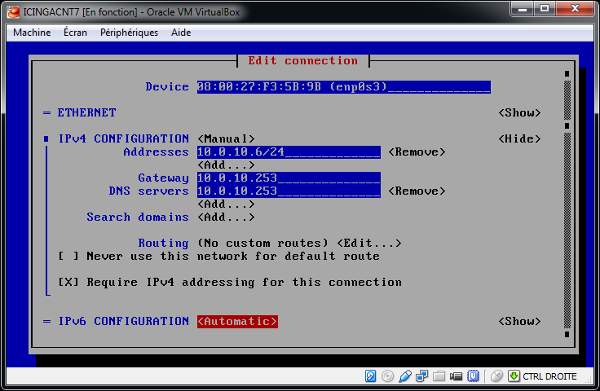The image size is (600, 391).
Task: Toggle Never use this network for default route
Action: tap(68, 256)
